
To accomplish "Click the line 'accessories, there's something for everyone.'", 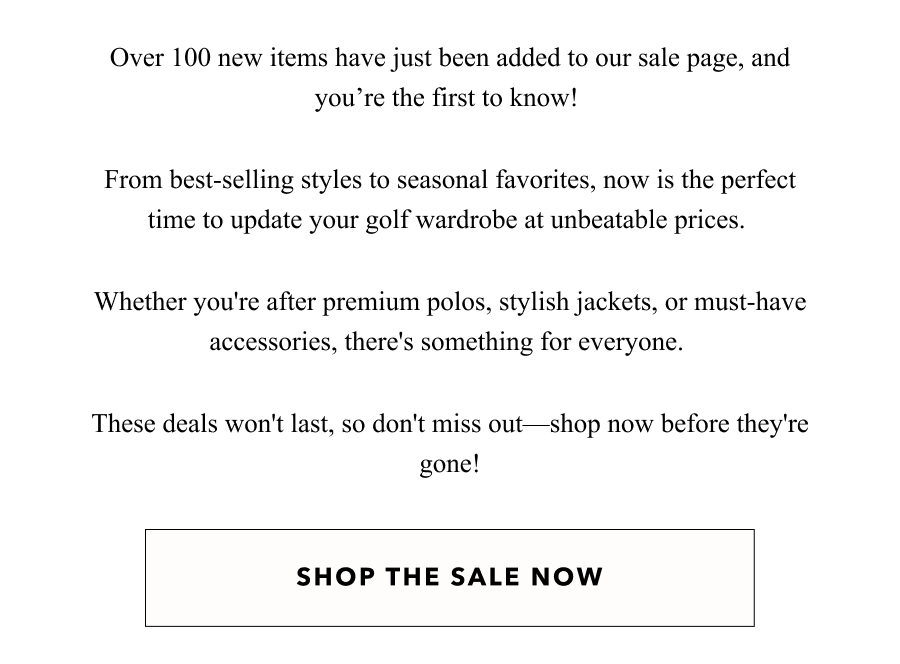I will (446, 342).
